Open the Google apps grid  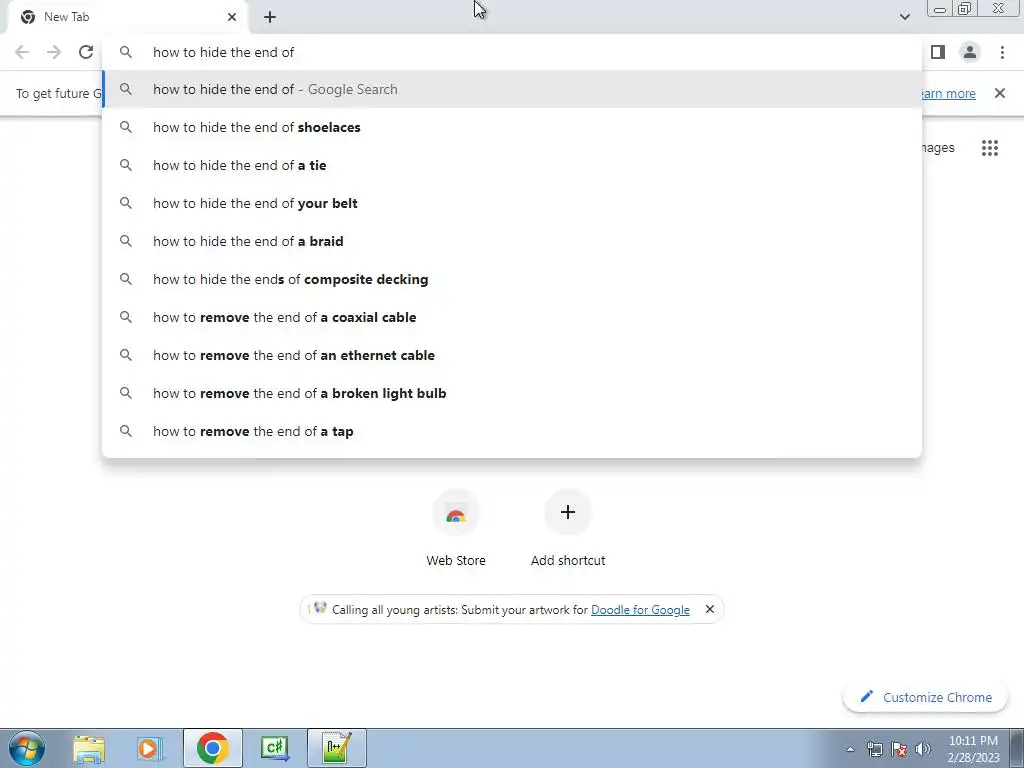(x=990, y=148)
